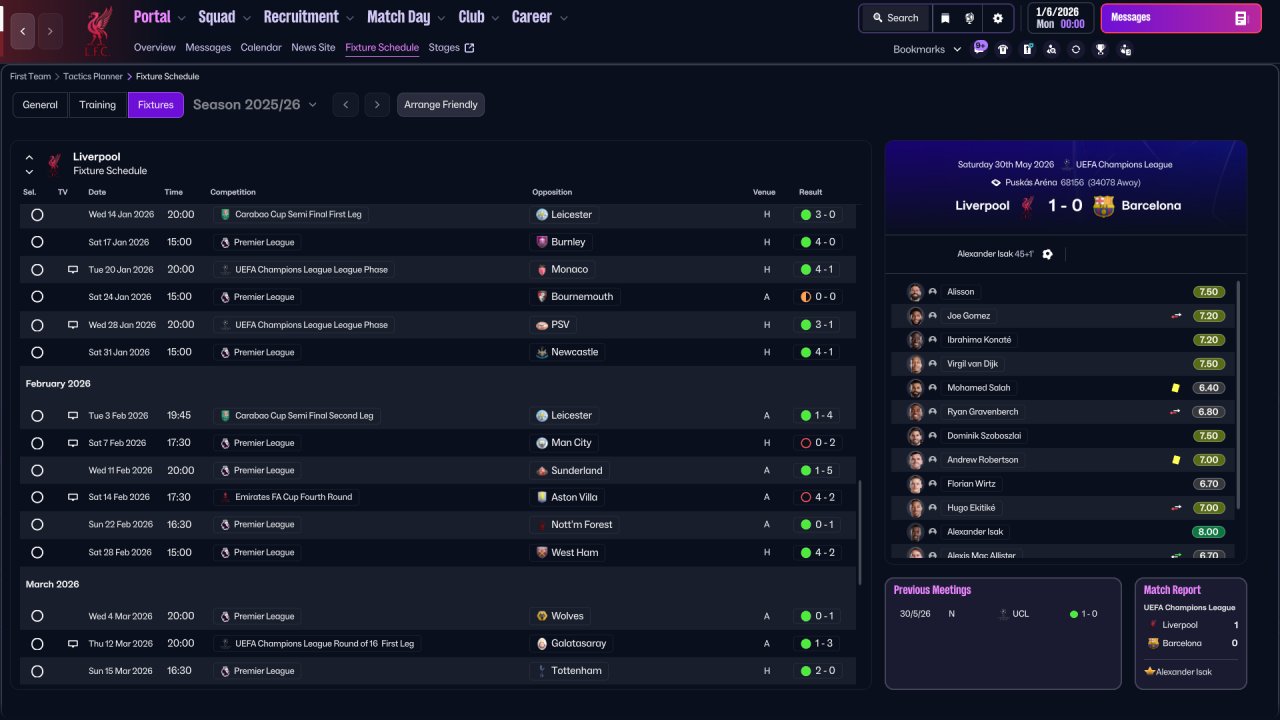Click the Liverpool club crest in top-left corner
Viewport: 1280px width, 720px height.
[x=98, y=31]
